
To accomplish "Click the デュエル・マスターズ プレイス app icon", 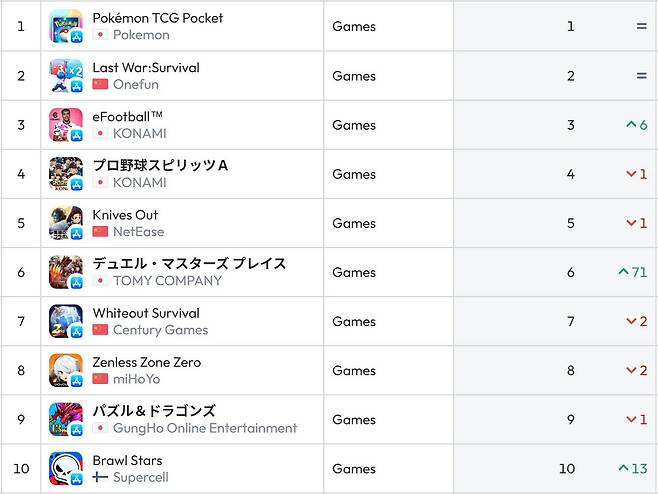I will pyautogui.click(x=66, y=272).
